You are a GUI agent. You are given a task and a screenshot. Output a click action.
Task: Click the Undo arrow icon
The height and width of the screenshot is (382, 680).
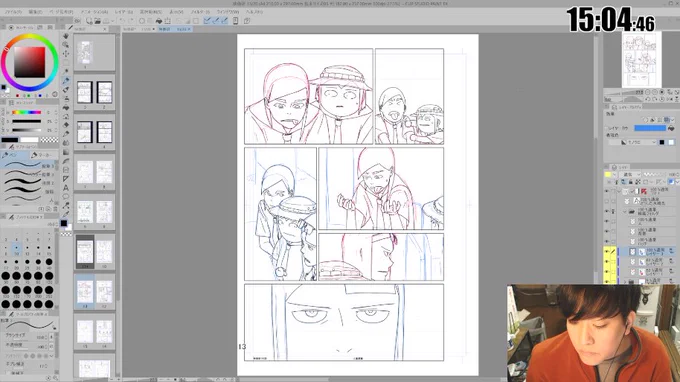[x=122, y=20]
